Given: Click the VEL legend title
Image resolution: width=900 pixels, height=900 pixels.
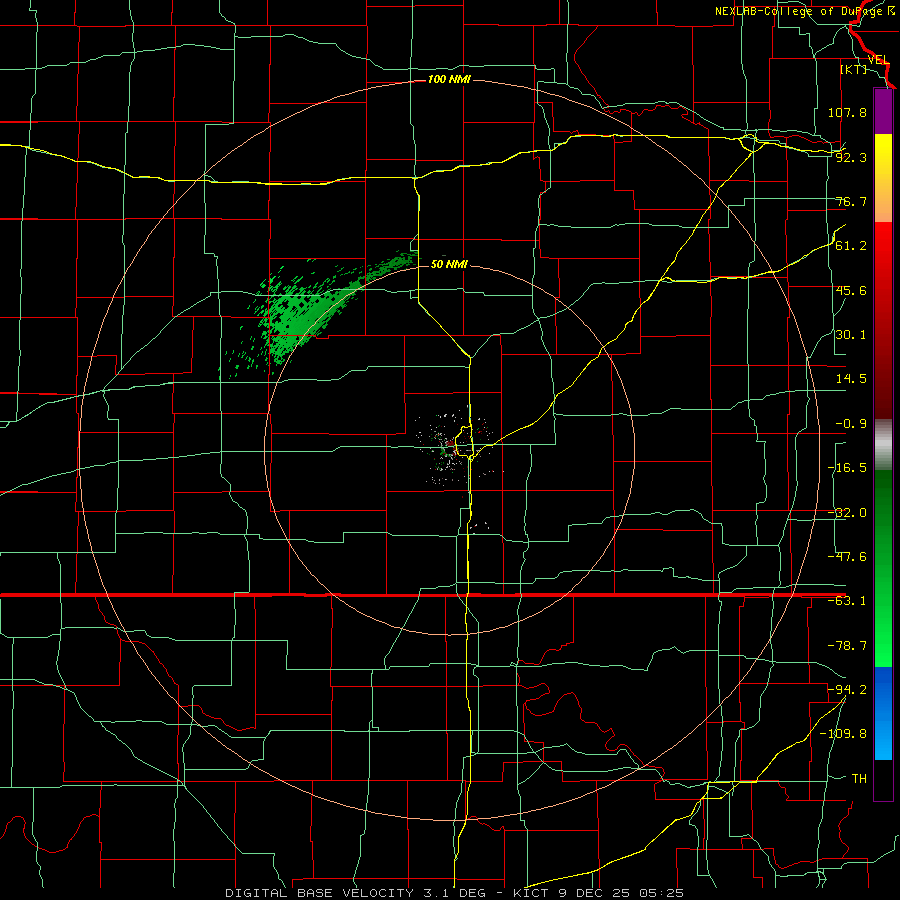Looking at the screenshot, I should [x=878, y=60].
